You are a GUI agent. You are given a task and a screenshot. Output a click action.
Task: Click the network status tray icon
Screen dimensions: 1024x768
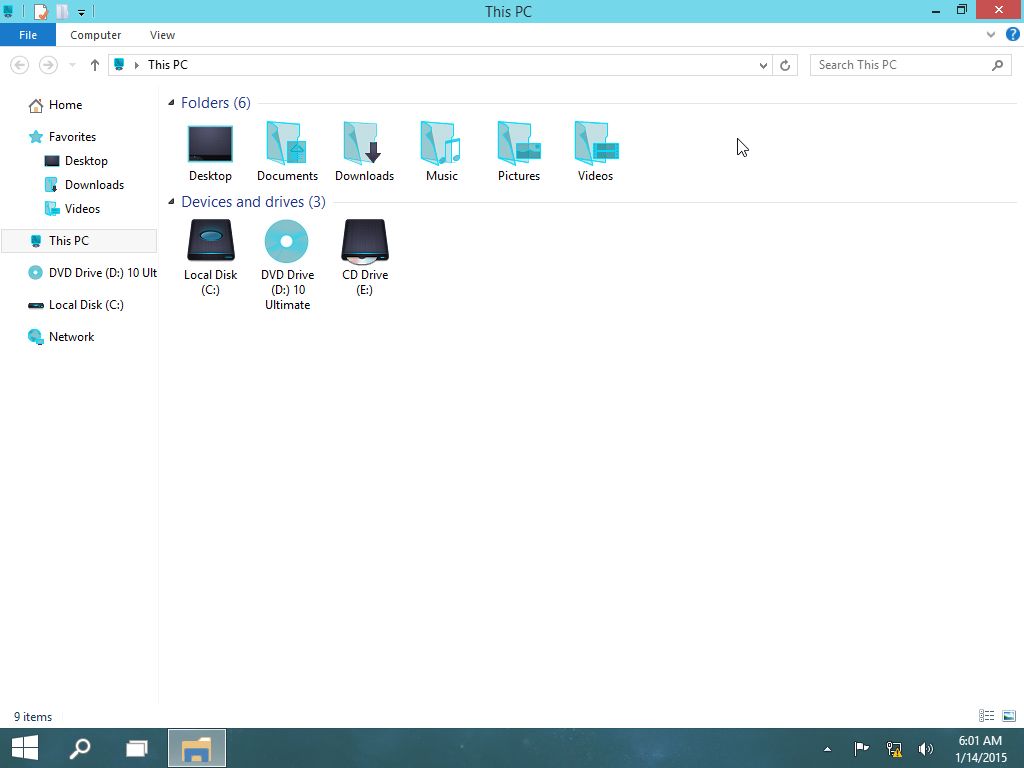coord(893,748)
